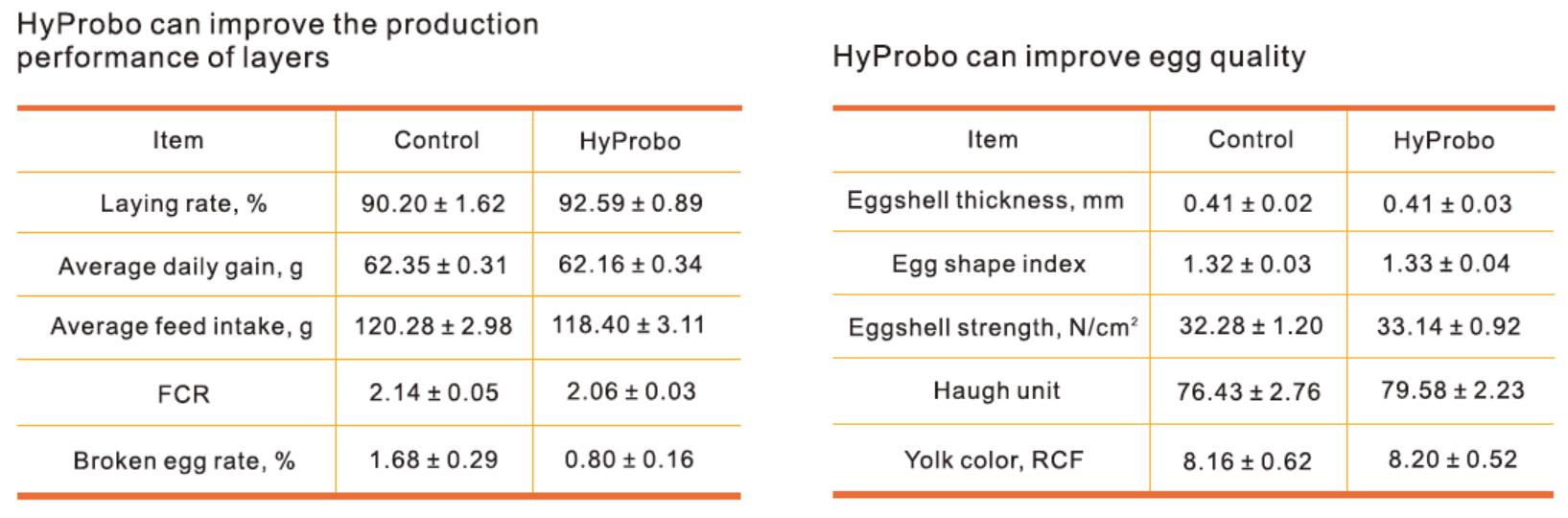Select the Average feed intake, g cell
The height and width of the screenshot is (518, 1568).
click(x=181, y=327)
